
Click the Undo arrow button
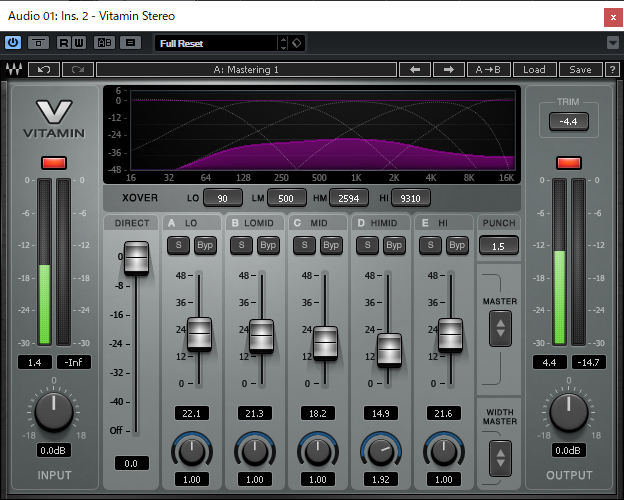pyautogui.click(x=44, y=70)
